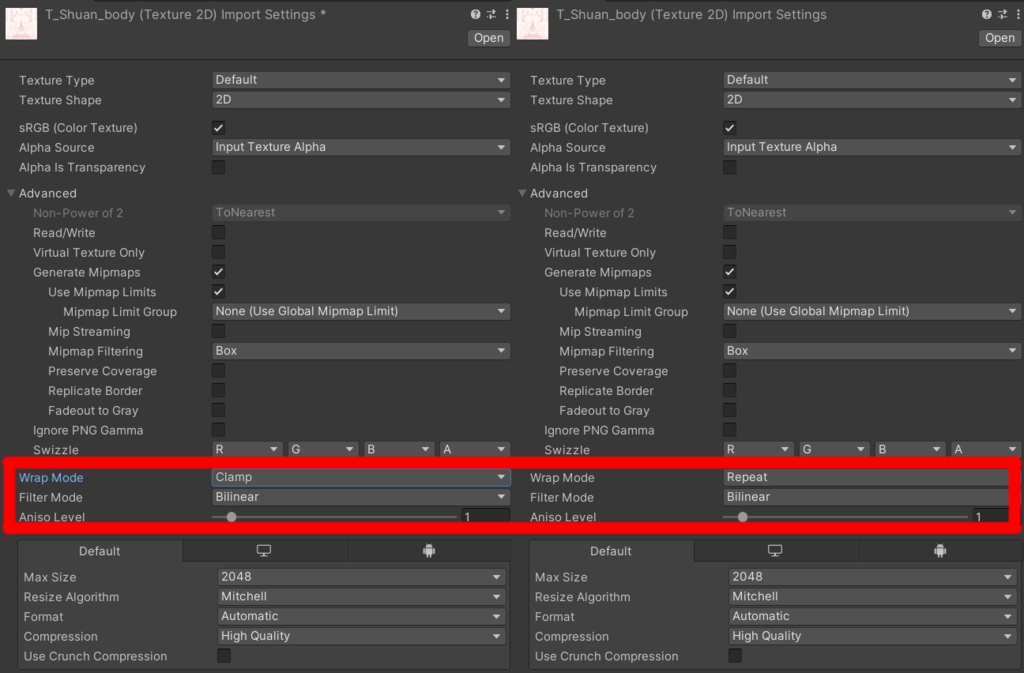Open more options menu in left panel header
The width and height of the screenshot is (1024, 673).
click(x=507, y=14)
